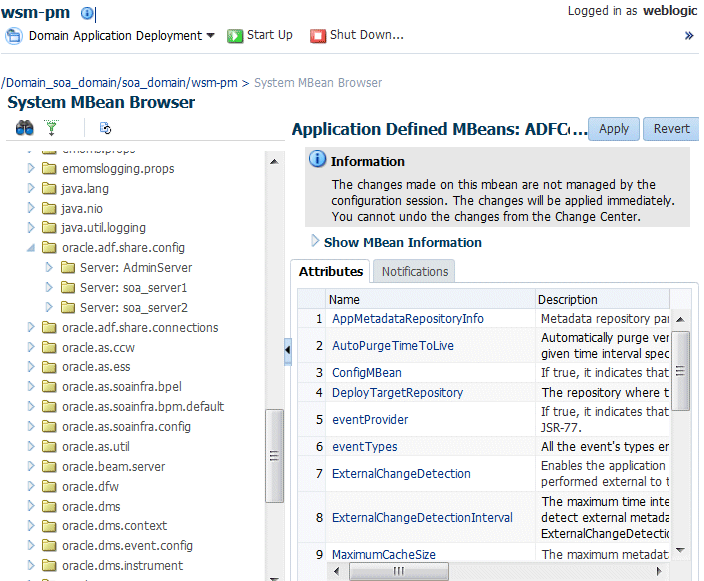Open the ExternalChangeDetection attribute

click(401, 474)
